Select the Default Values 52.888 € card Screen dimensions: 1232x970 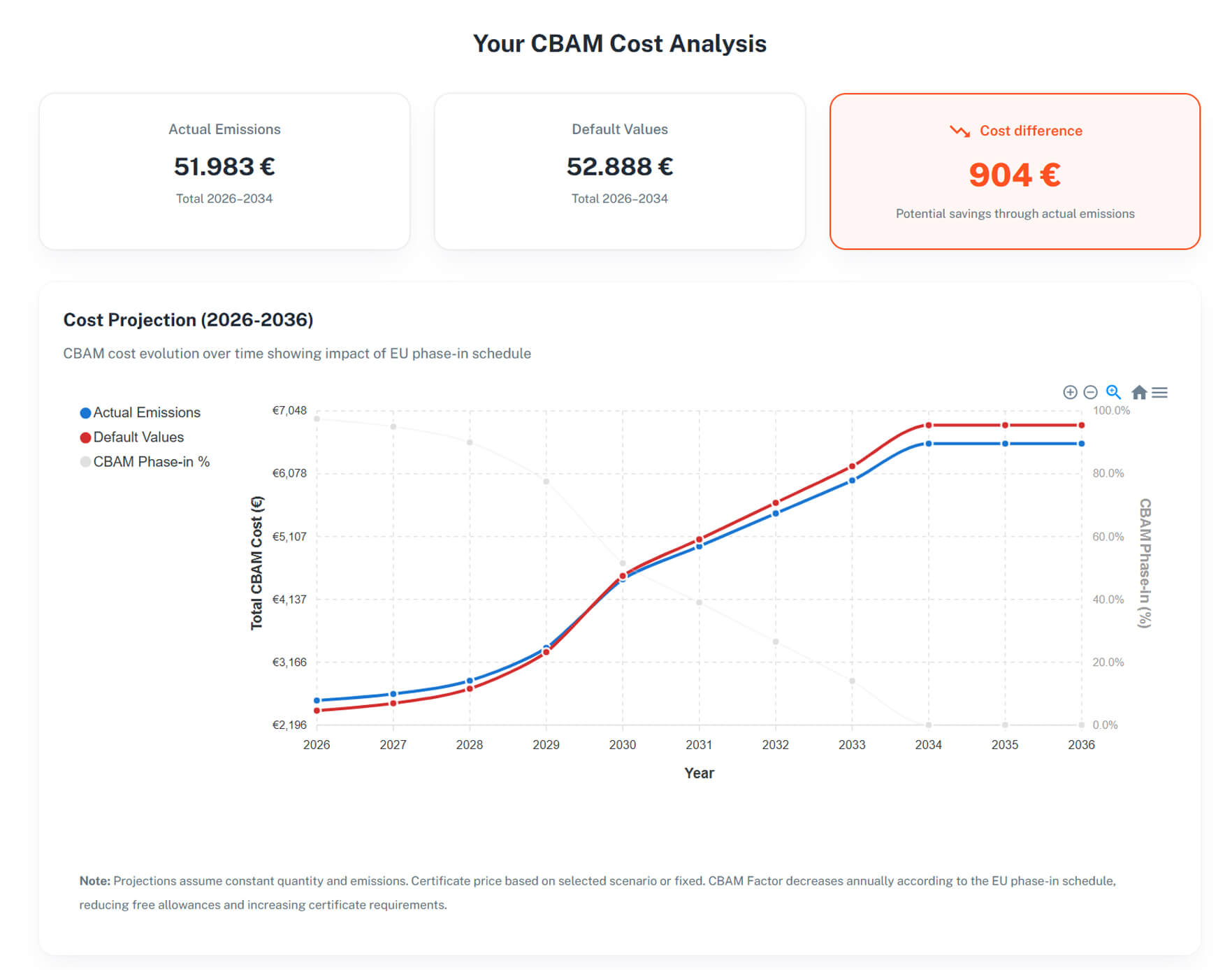pos(619,171)
